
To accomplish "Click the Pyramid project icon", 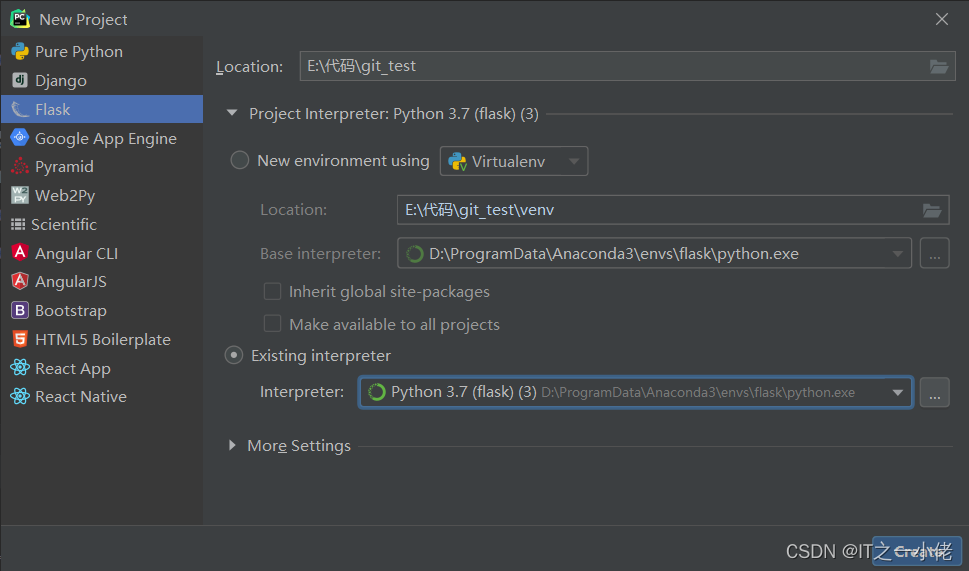I will [x=19, y=167].
